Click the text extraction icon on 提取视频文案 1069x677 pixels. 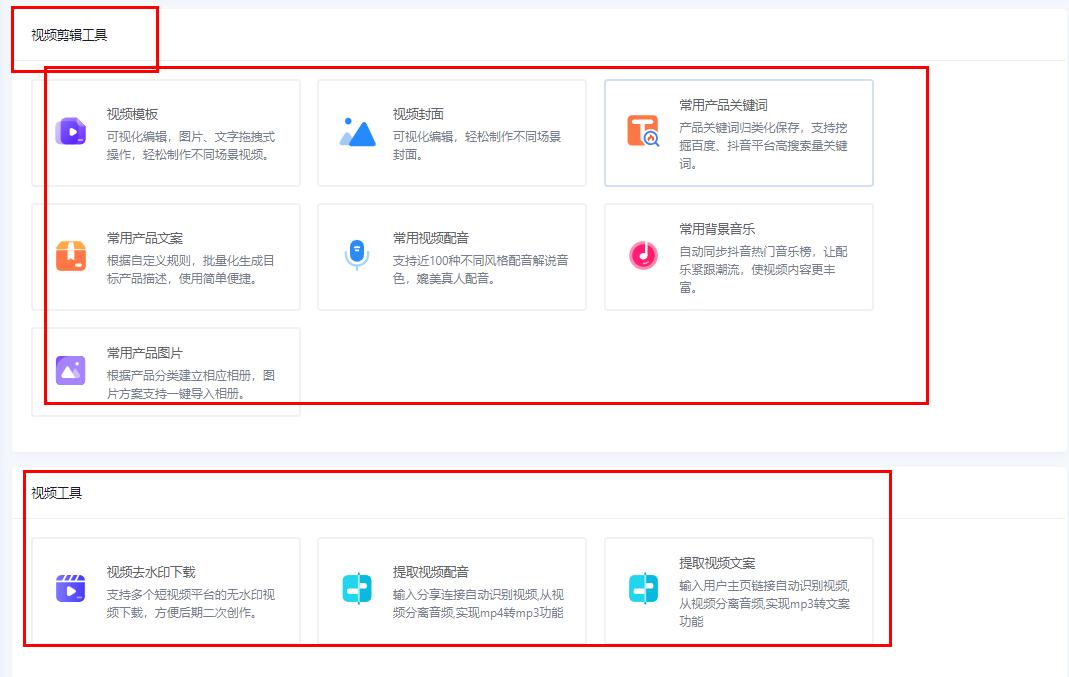point(641,590)
